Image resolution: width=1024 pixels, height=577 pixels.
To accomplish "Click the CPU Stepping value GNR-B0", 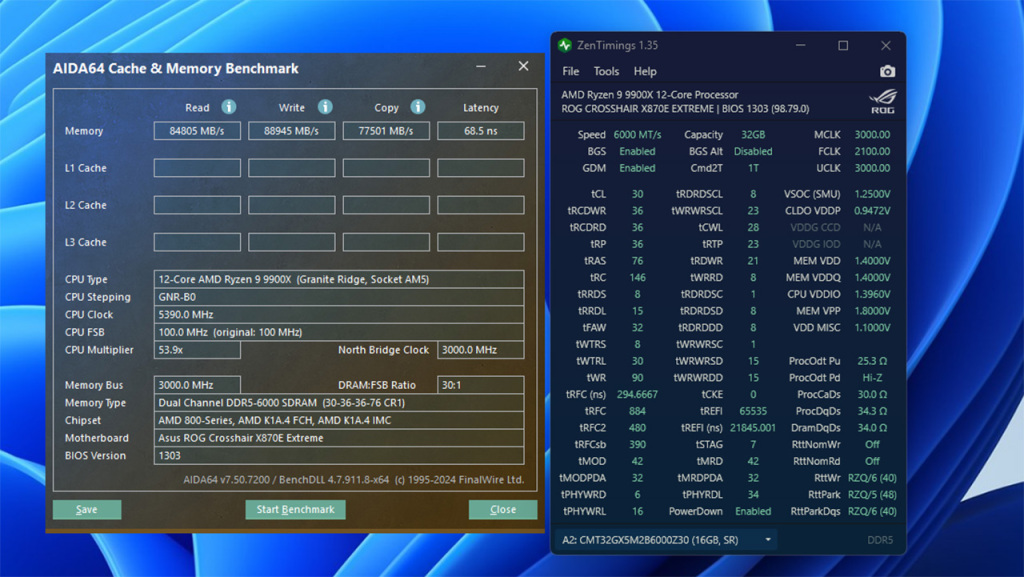I will (338, 296).
